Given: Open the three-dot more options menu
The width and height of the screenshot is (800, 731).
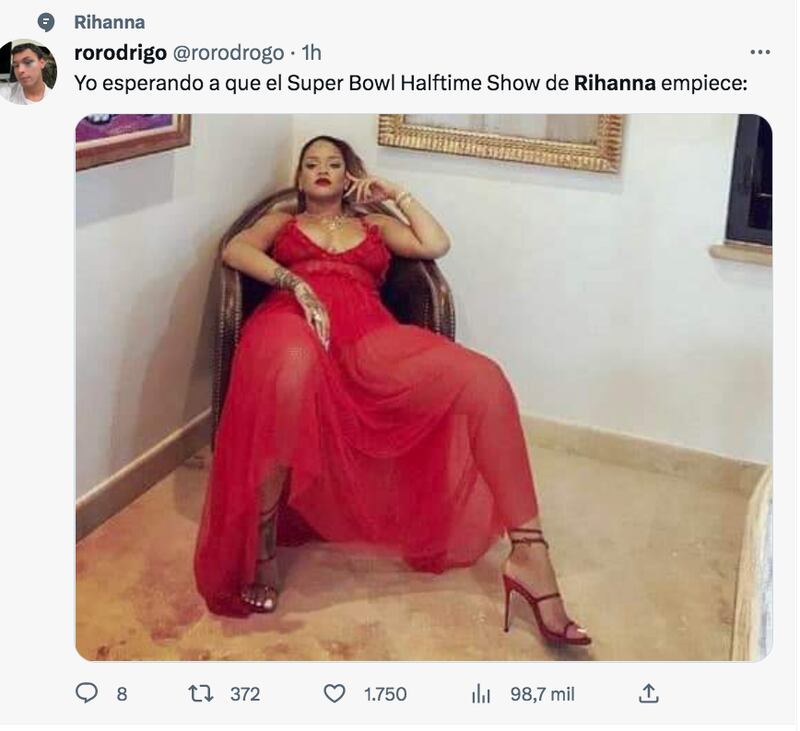Looking at the screenshot, I should [760, 52].
